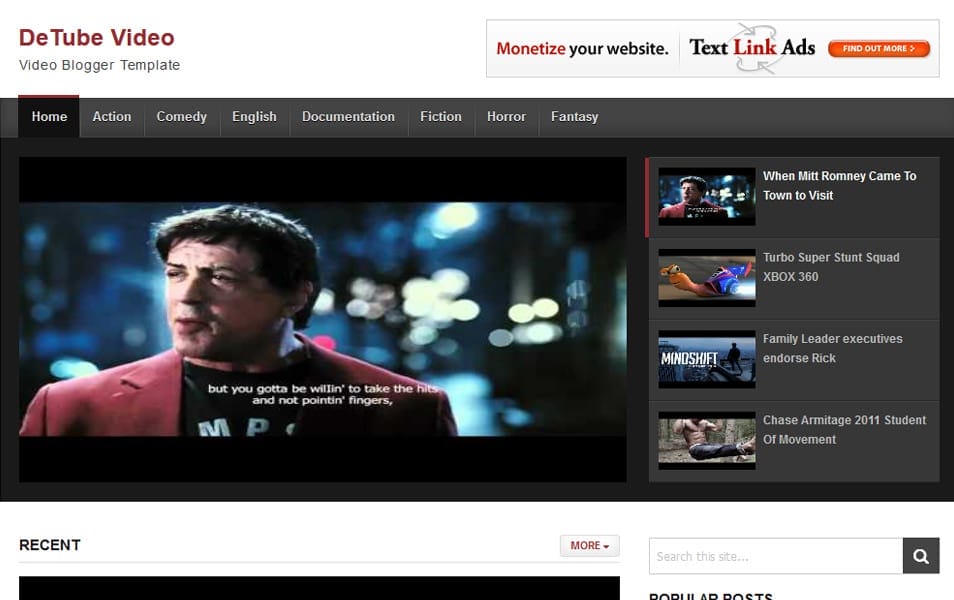The height and width of the screenshot is (600, 954).
Task: Open 'Chase Armitage 2011 Student Of Movement'
Action: 844,430
